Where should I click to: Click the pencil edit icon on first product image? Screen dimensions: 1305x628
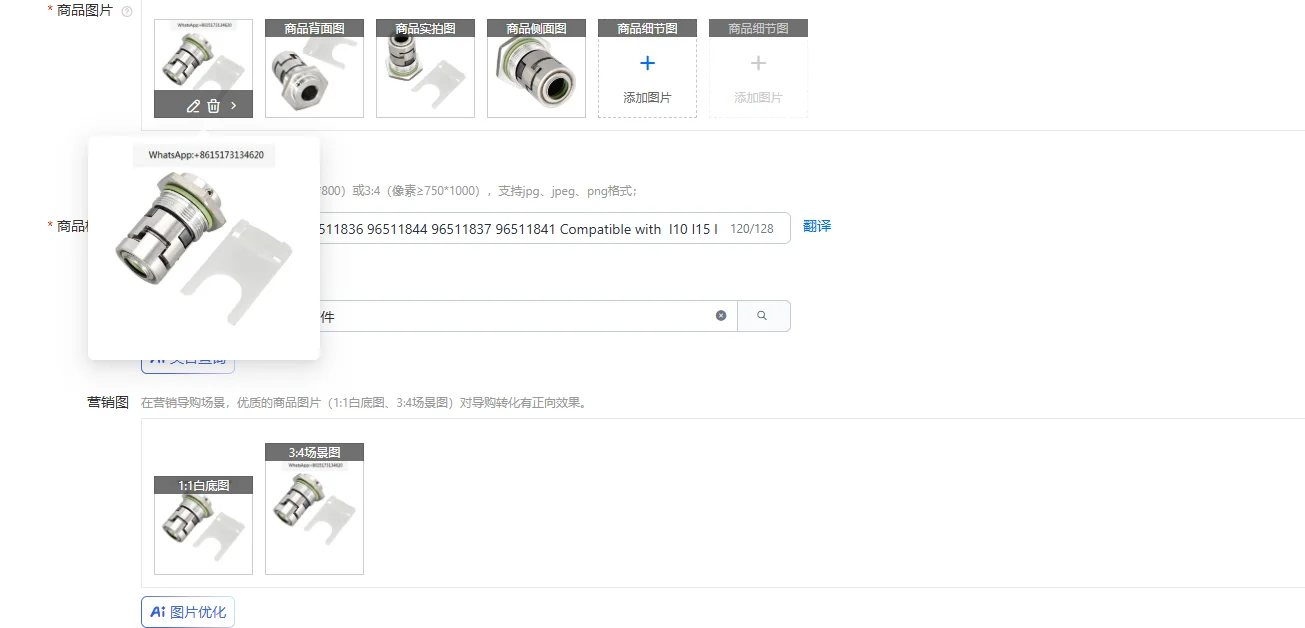point(193,106)
